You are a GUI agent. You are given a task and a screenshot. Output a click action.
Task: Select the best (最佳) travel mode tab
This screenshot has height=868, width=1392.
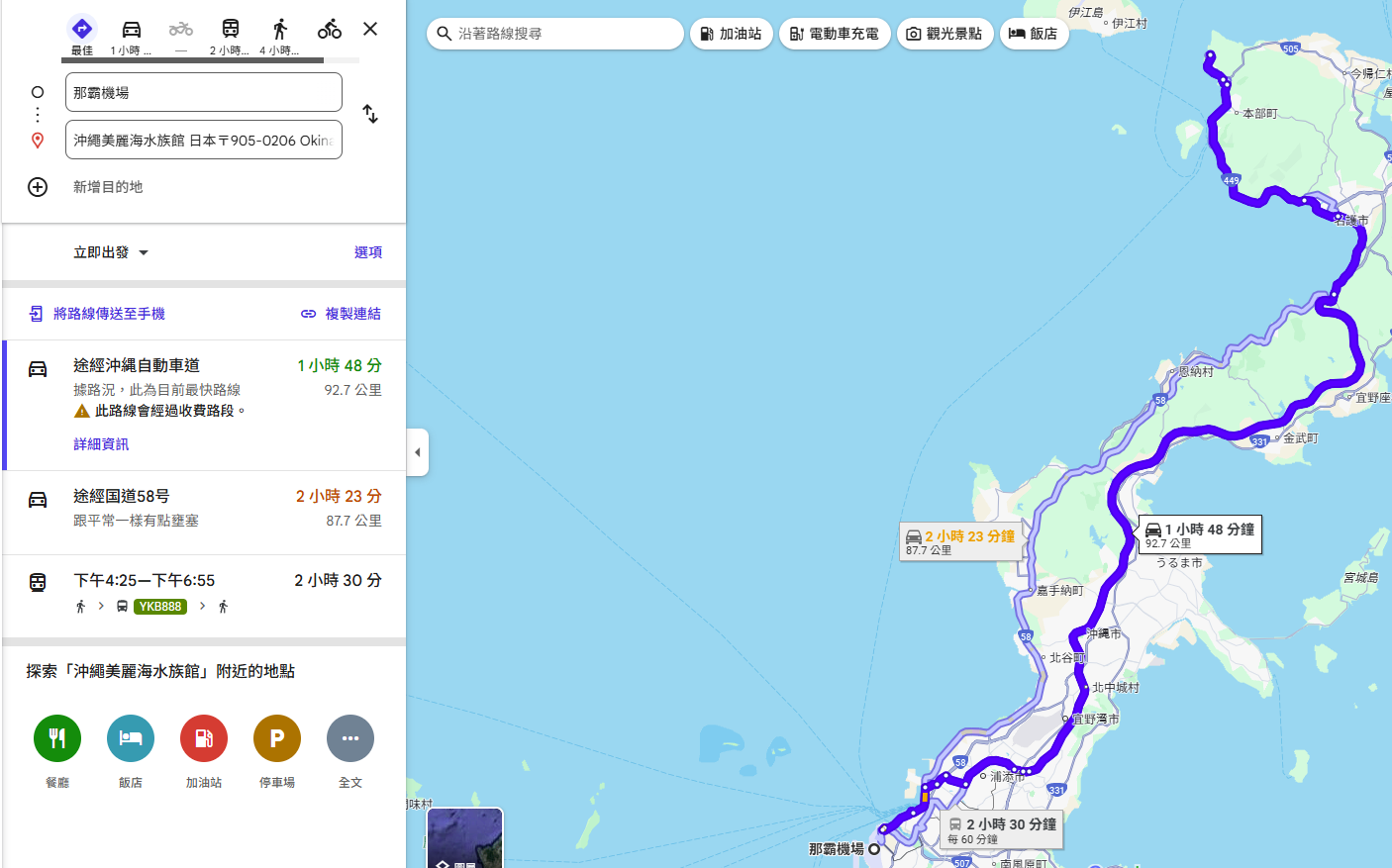[x=82, y=30]
